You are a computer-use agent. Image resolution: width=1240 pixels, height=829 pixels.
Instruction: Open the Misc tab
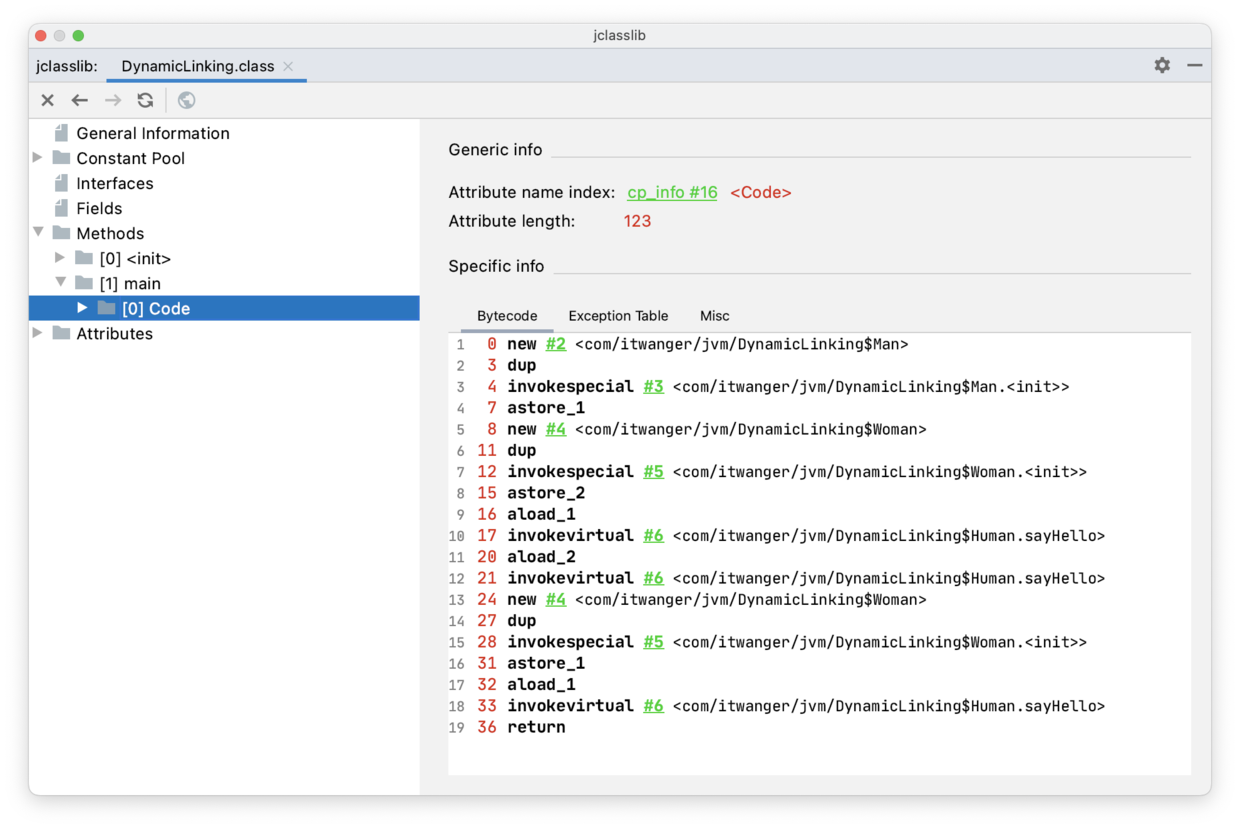[714, 316]
